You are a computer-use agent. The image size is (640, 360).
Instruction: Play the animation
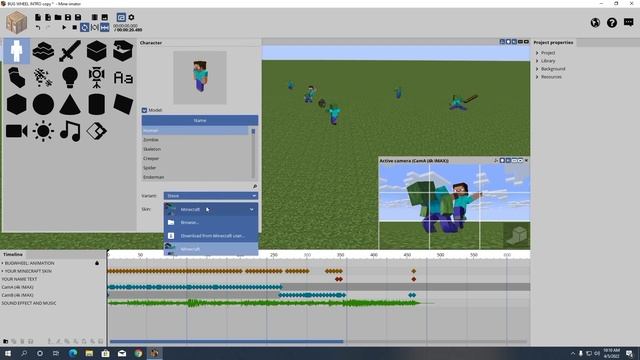pyautogui.click(x=64, y=27)
